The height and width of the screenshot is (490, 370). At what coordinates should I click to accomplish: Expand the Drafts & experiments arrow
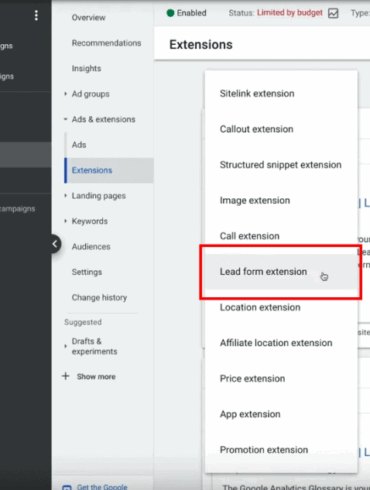point(65,346)
